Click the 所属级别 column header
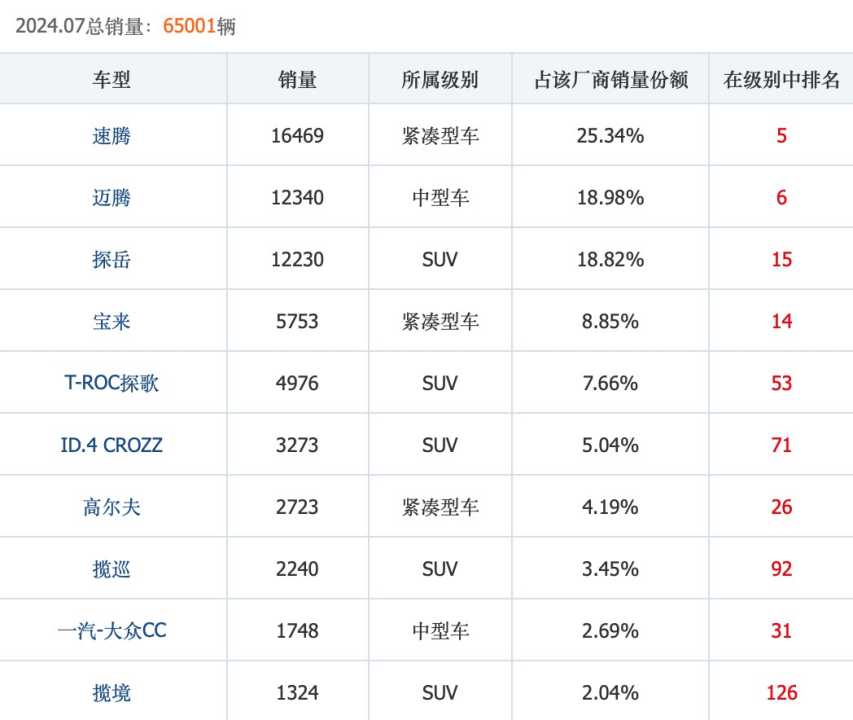 439,79
